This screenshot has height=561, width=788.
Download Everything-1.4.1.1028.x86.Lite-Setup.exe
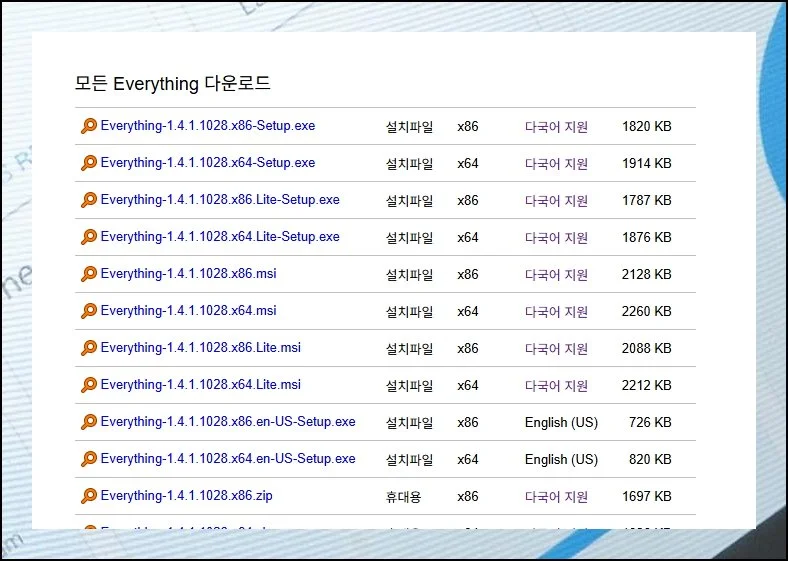coord(220,200)
